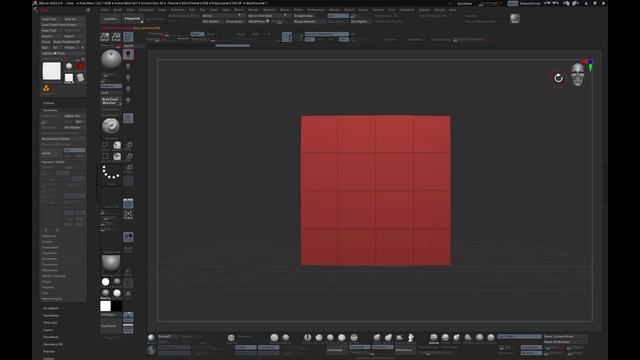Expand the Subtool sub-palette
The width and height of the screenshot is (640, 360).
point(49,103)
